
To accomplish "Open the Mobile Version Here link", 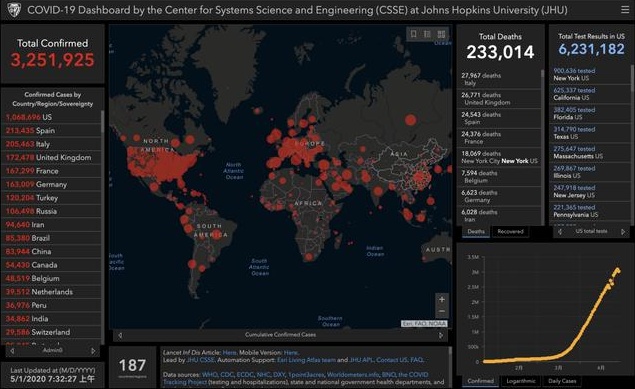I will [291, 353].
